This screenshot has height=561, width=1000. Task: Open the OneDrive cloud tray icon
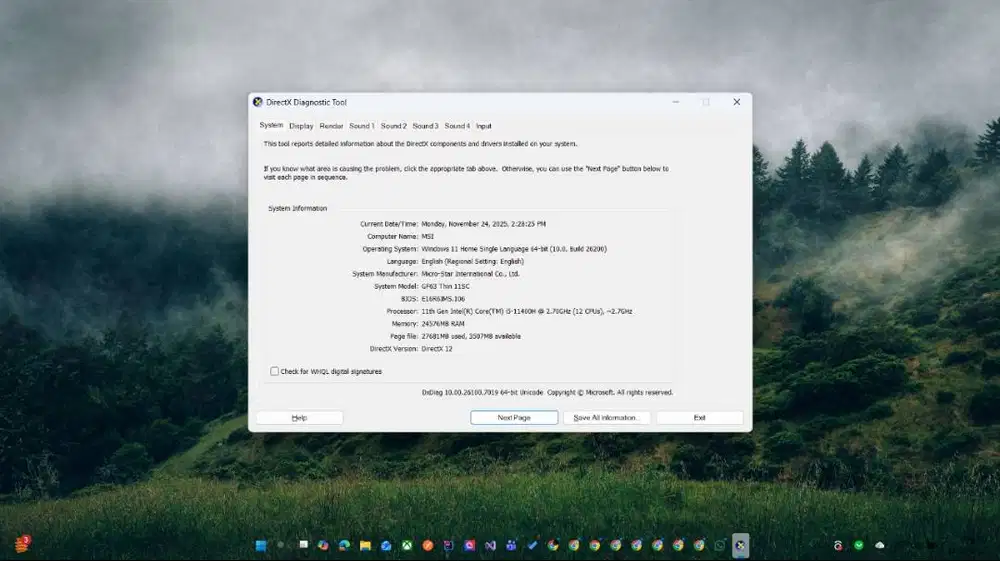(x=880, y=545)
